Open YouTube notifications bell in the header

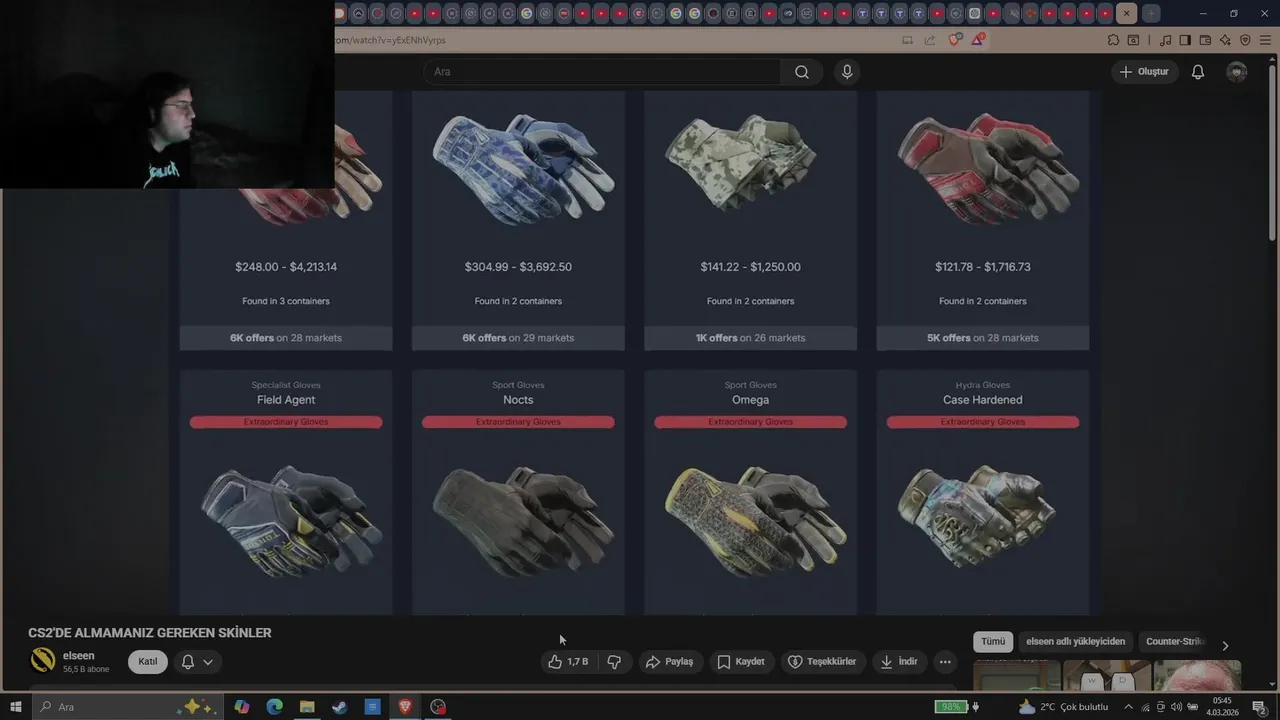(x=1198, y=72)
